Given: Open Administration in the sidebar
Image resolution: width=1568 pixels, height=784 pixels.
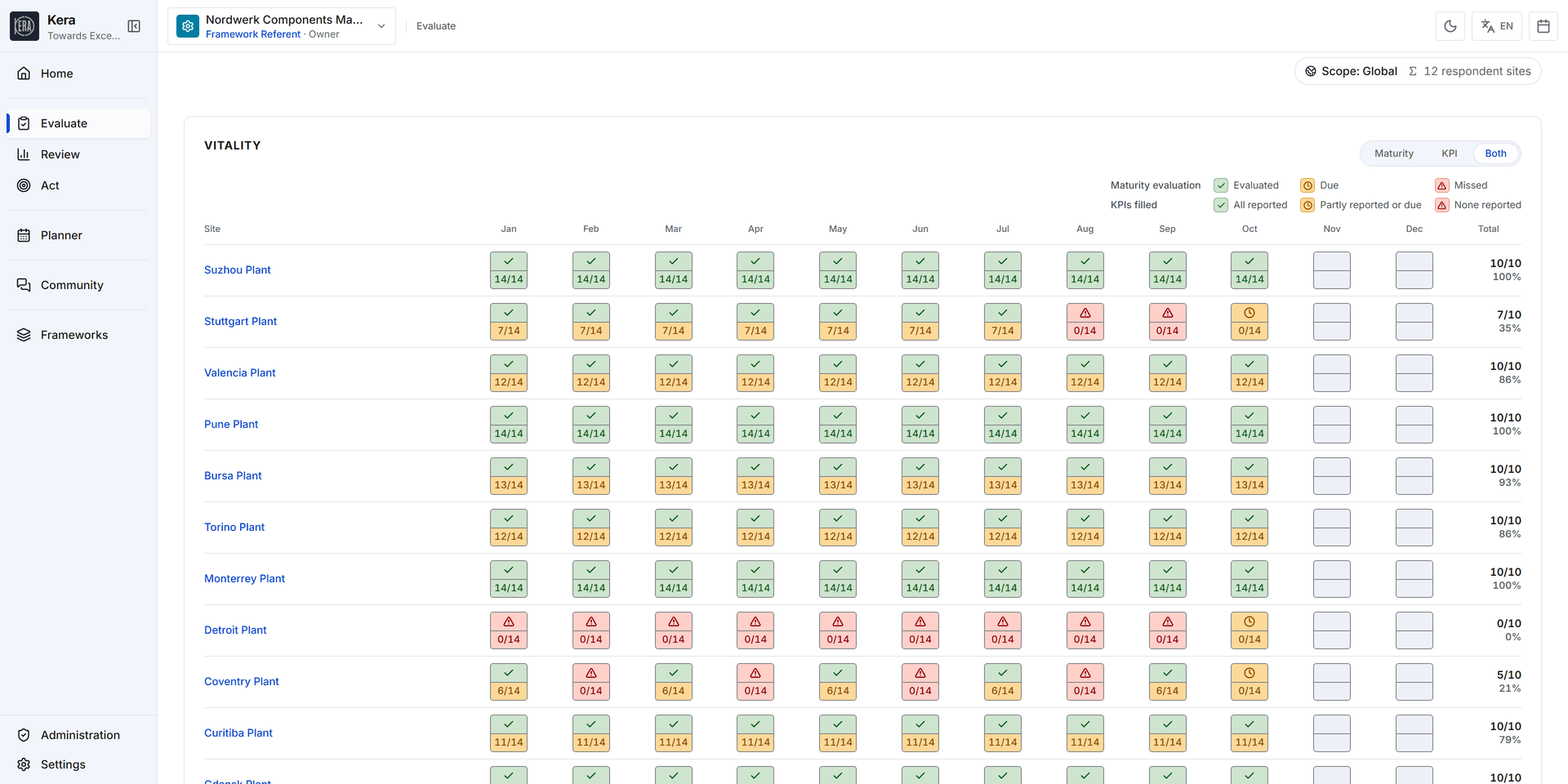Looking at the screenshot, I should click(x=78, y=735).
